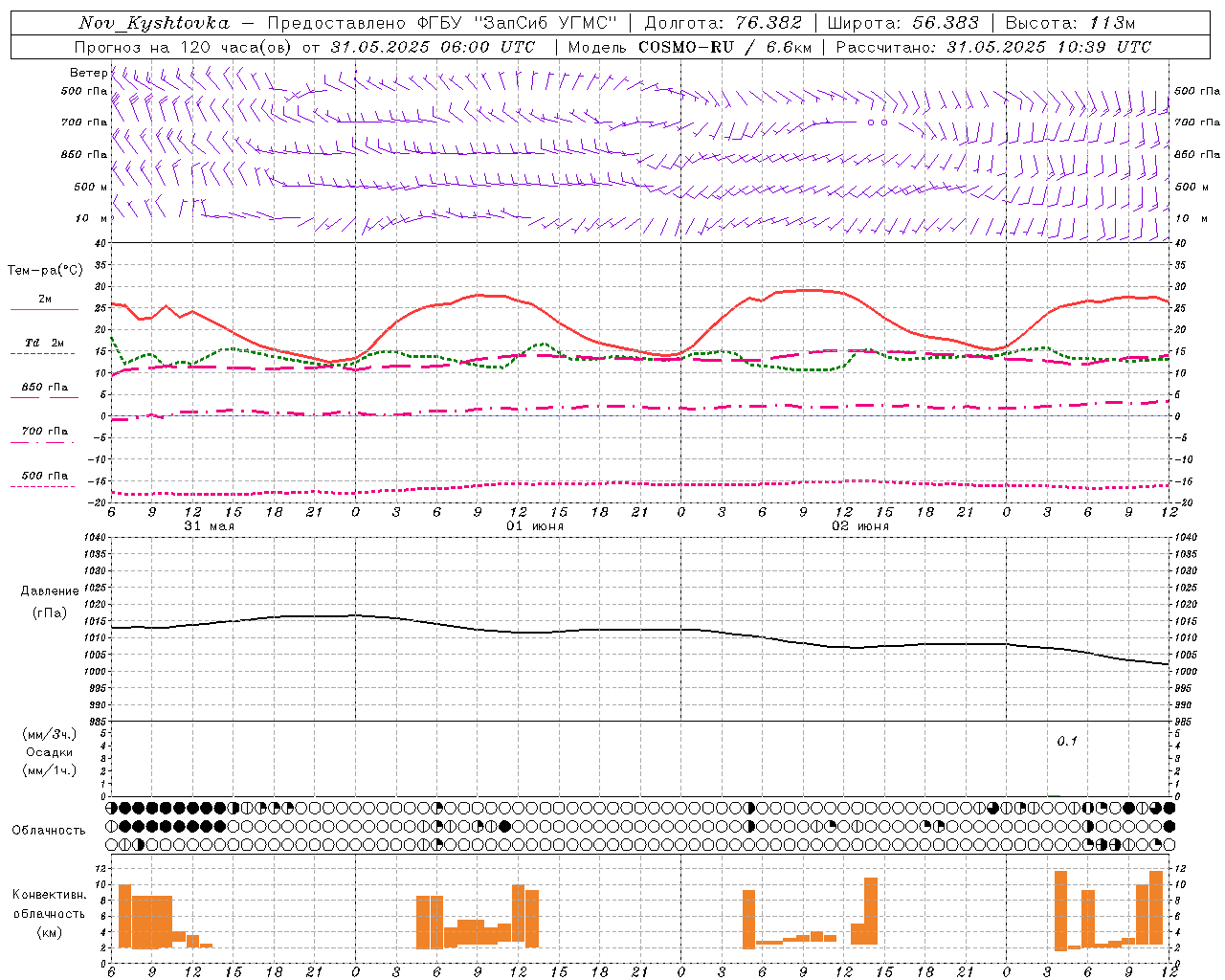The width and height of the screenshot is (1225, 980).
Task: Click the 'Td 2м' dew point legend entry
Action: [45, 343]
